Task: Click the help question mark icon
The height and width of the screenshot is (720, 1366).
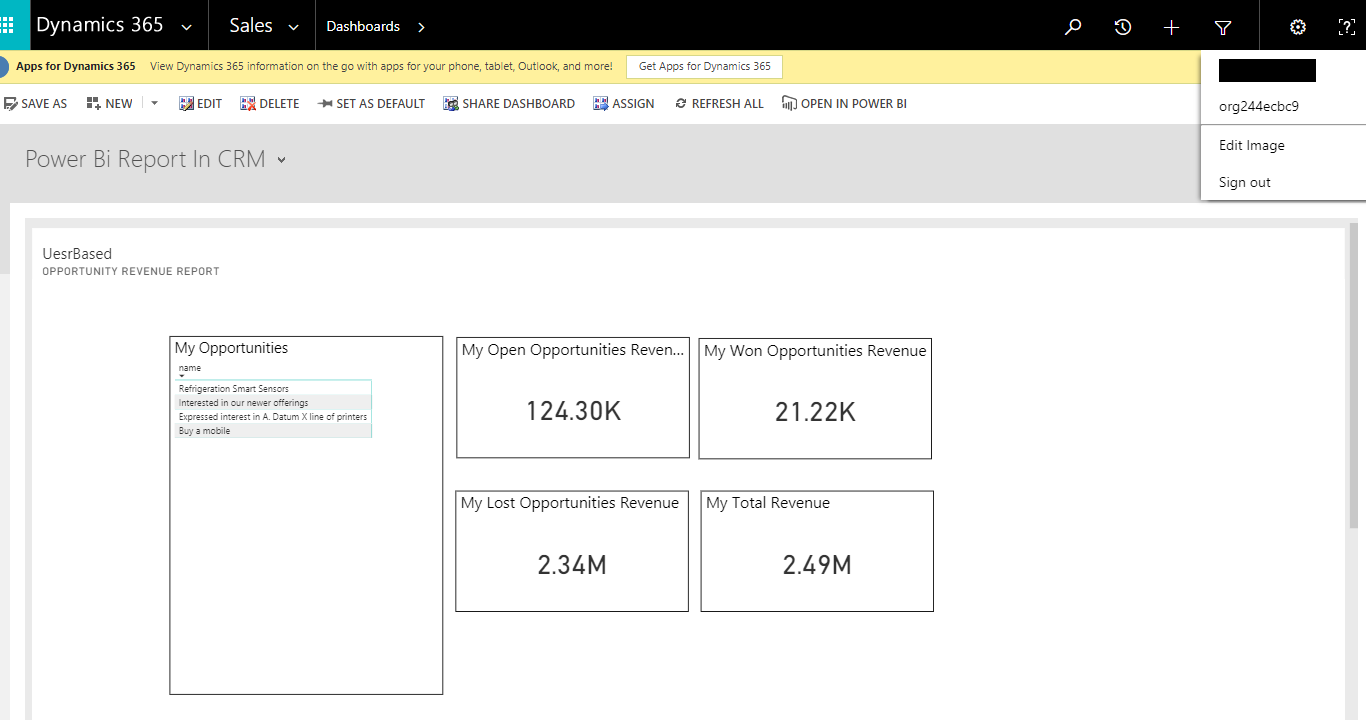Action: pyautogui.click(x=1347, y=27)
